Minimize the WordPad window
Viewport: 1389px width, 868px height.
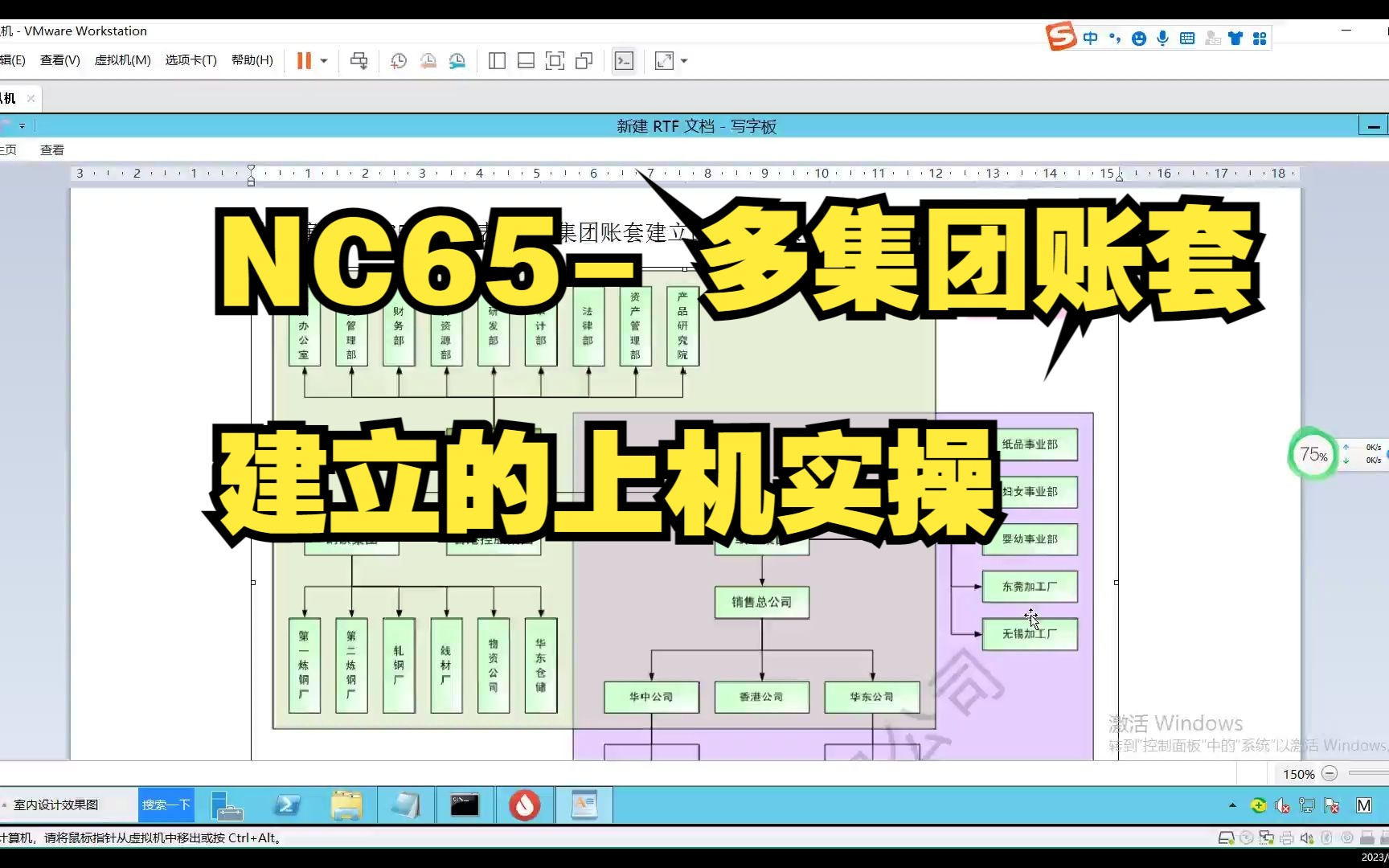click(x=1373, y=126)
